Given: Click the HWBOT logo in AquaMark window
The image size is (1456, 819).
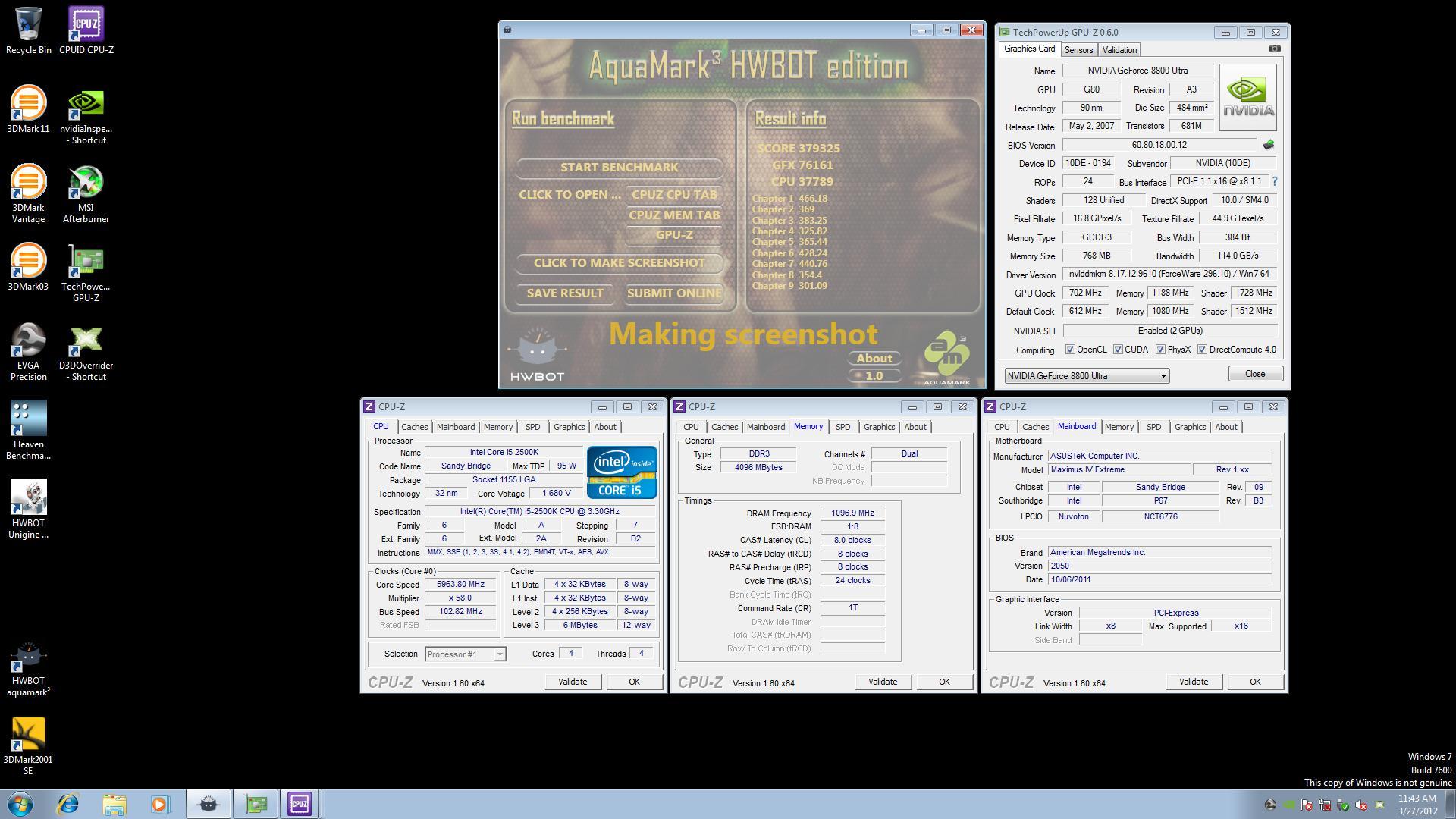Looking at the screenshot, I should tap(537, 355).
